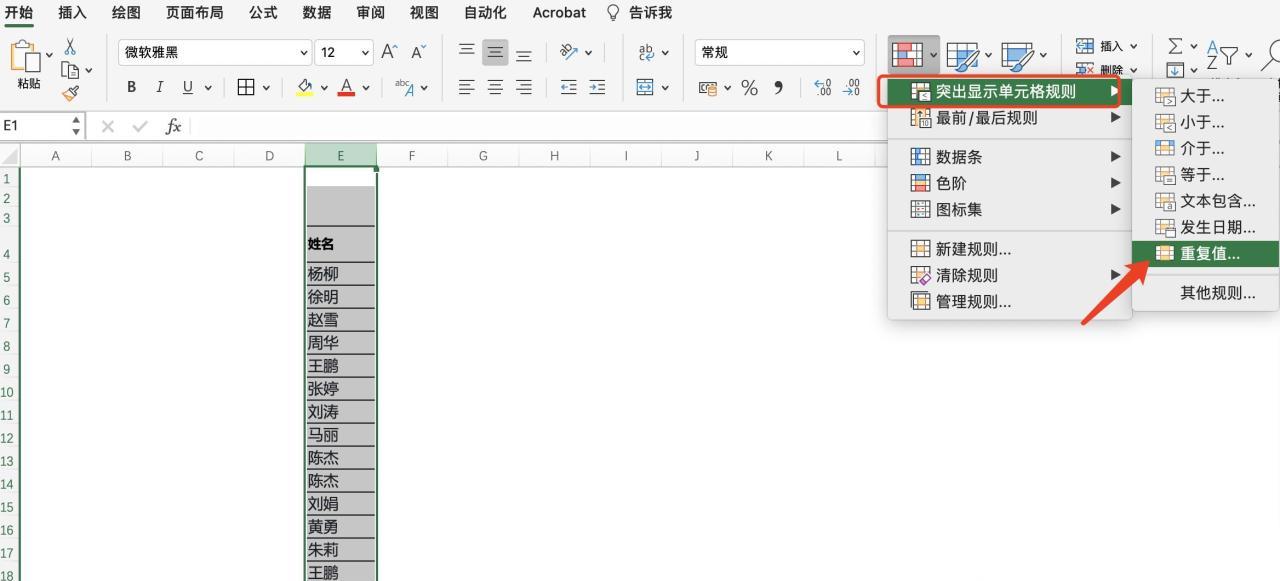Click the Wrap Text icon

pyautogui.click(x=646, y=52)
